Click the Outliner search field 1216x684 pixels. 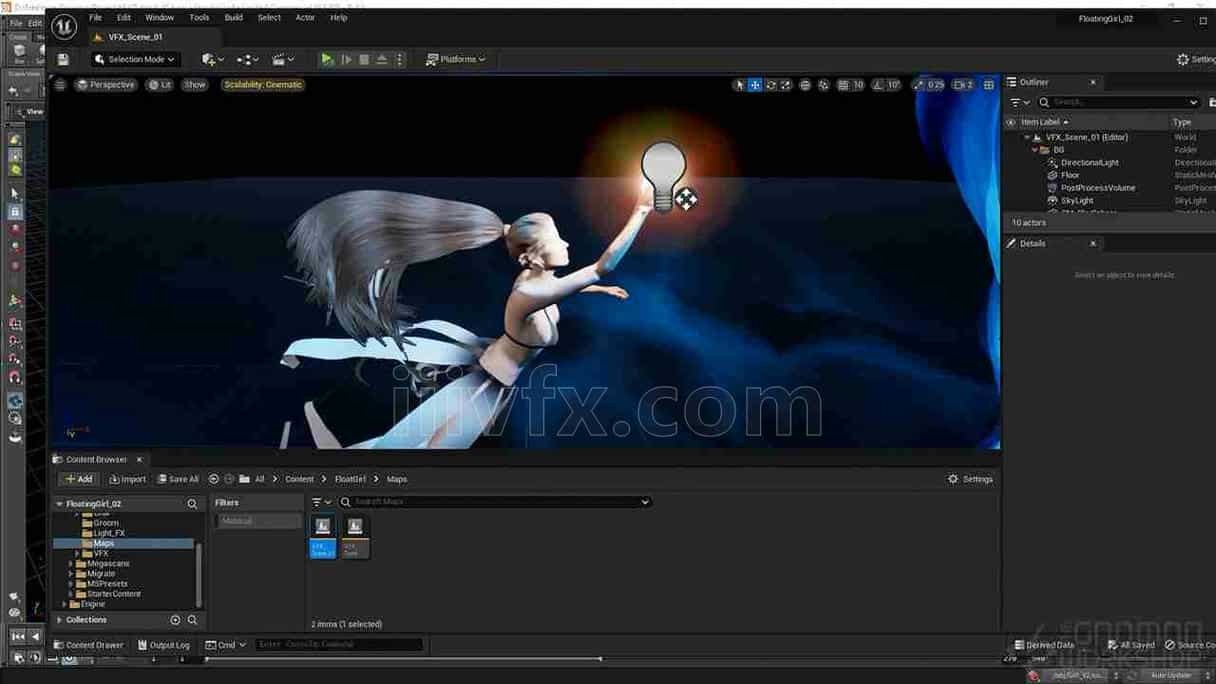coord(1118,102)
